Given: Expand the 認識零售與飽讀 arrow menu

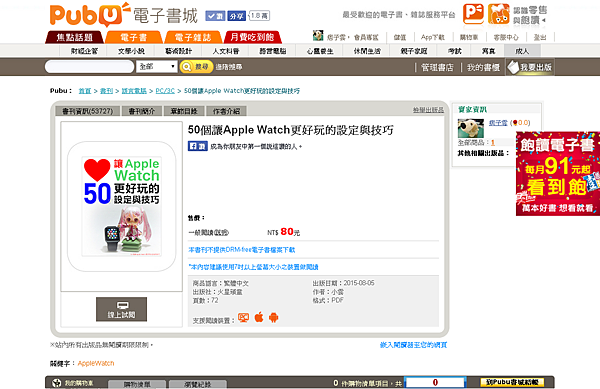Looking at the screenshot, I should click(544, 20).
